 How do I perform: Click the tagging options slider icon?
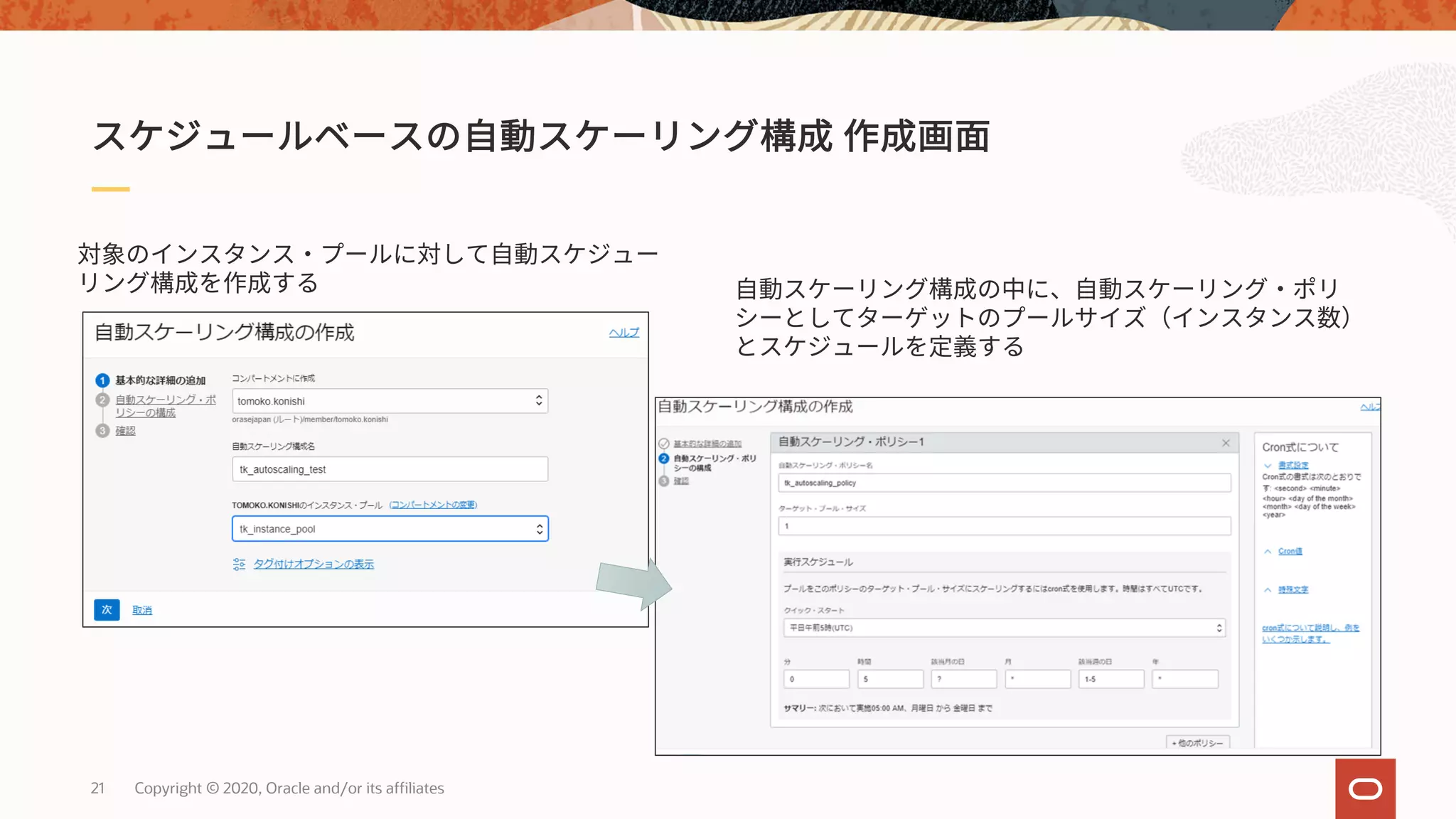pos(239,564)
